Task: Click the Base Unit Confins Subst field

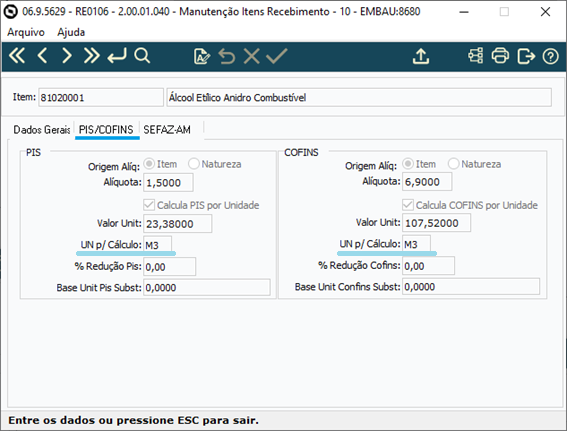Action: 471,287
